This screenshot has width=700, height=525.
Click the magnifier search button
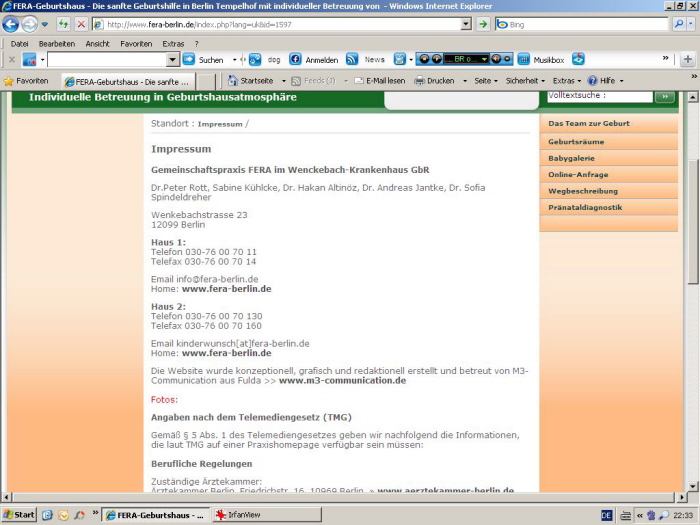pos(679,24)
